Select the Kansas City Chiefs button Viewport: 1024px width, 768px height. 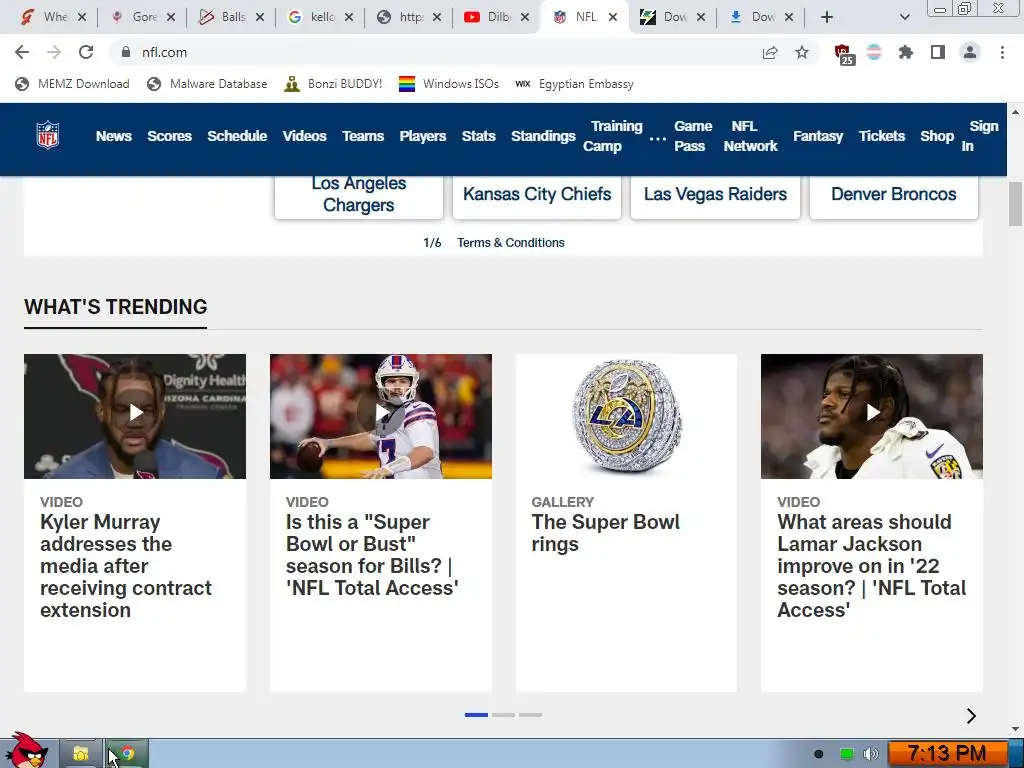click(x=537, y=195)
